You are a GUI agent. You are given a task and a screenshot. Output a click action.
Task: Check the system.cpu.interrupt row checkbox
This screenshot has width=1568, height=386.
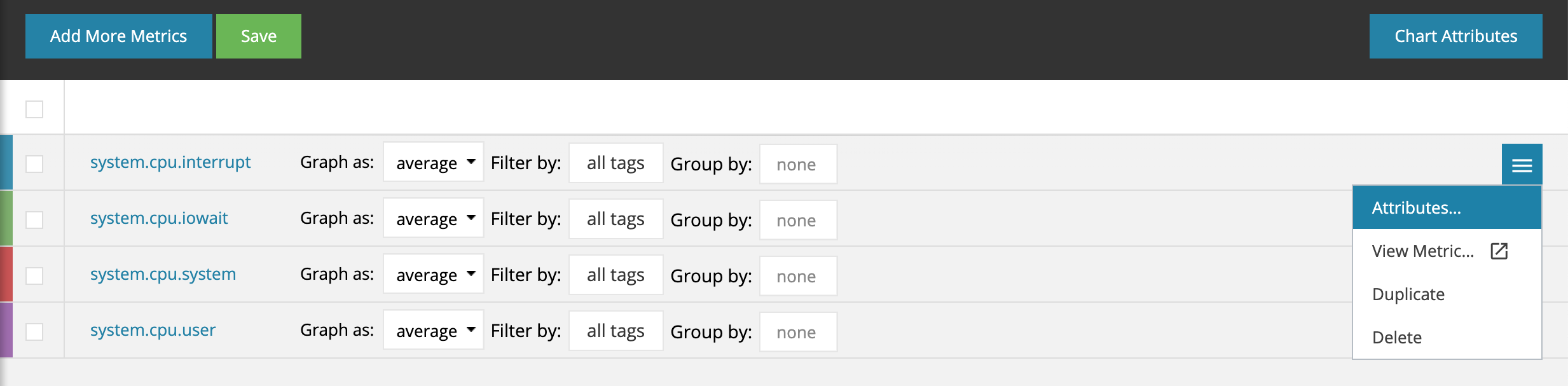pos(34,164)
